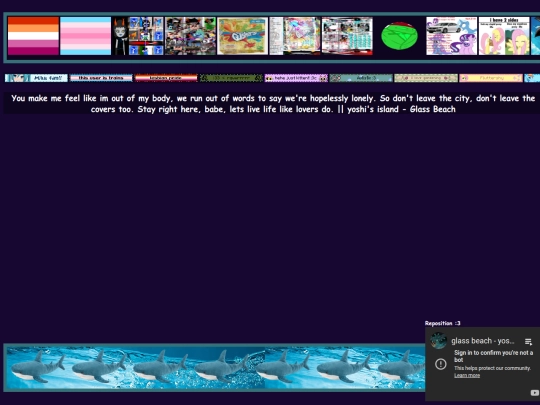Click the pink and blue trans flag image
This screenshot has width=540, height=405.
click(x=85, y=36)
